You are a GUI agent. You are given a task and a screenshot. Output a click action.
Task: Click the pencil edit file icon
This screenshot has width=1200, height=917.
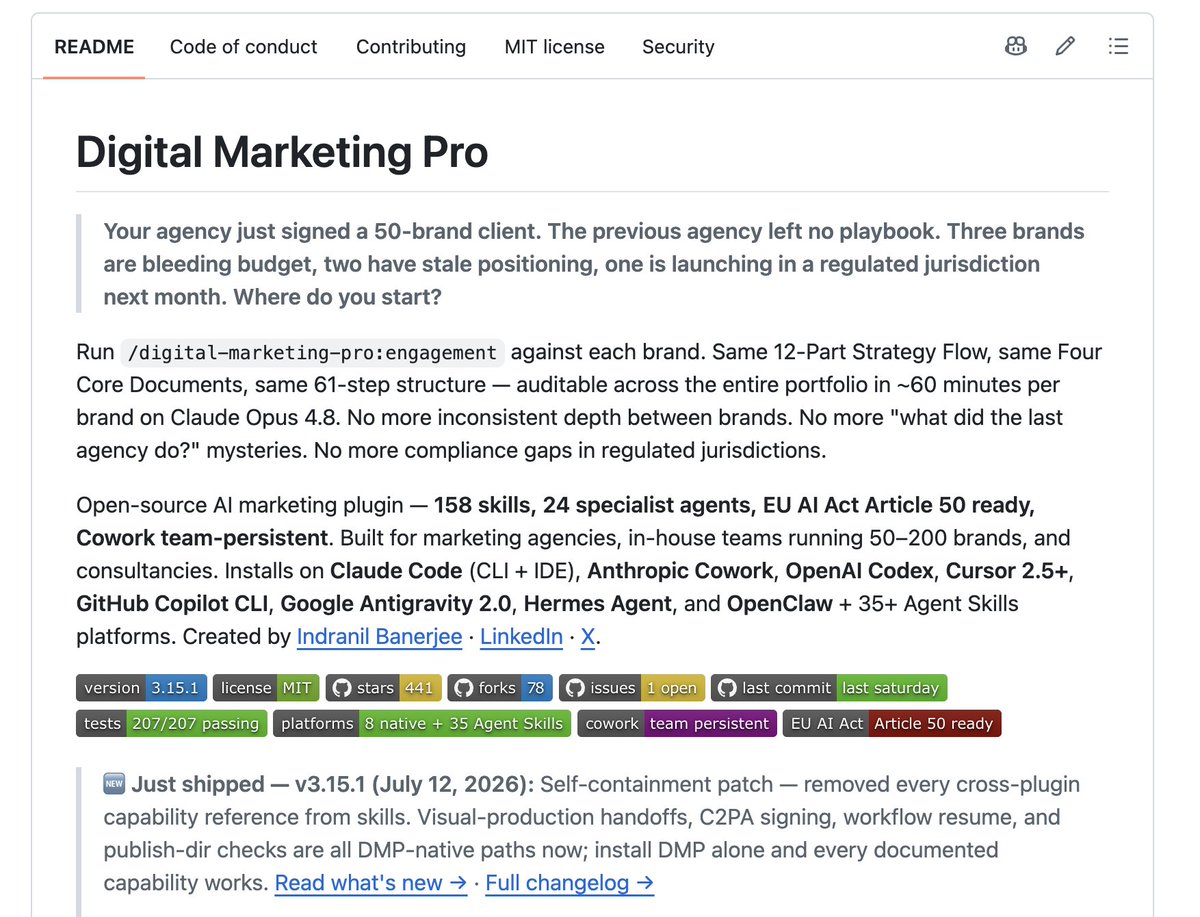point(1066,46)
